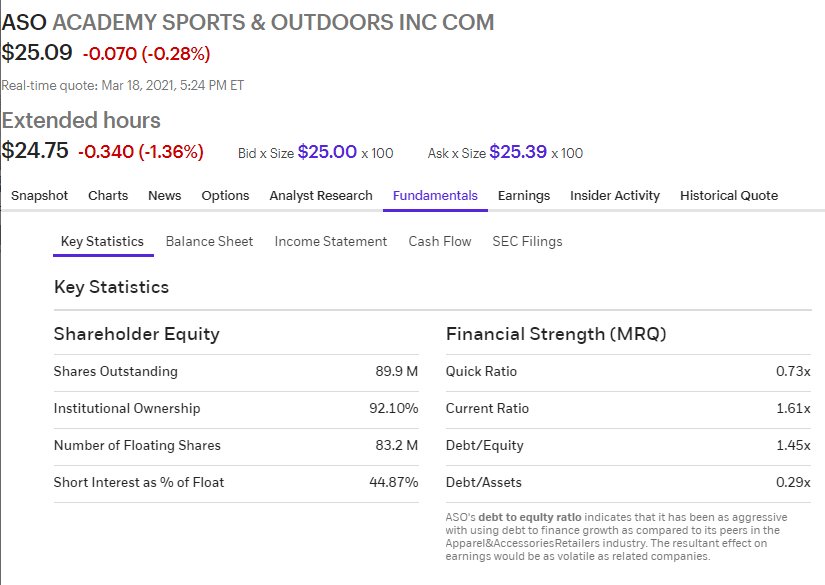The height and width of the screenshot is (585, 825).
Task: Click the ask price $25.39
Action: pyautogui.click(x=518, y=152)
